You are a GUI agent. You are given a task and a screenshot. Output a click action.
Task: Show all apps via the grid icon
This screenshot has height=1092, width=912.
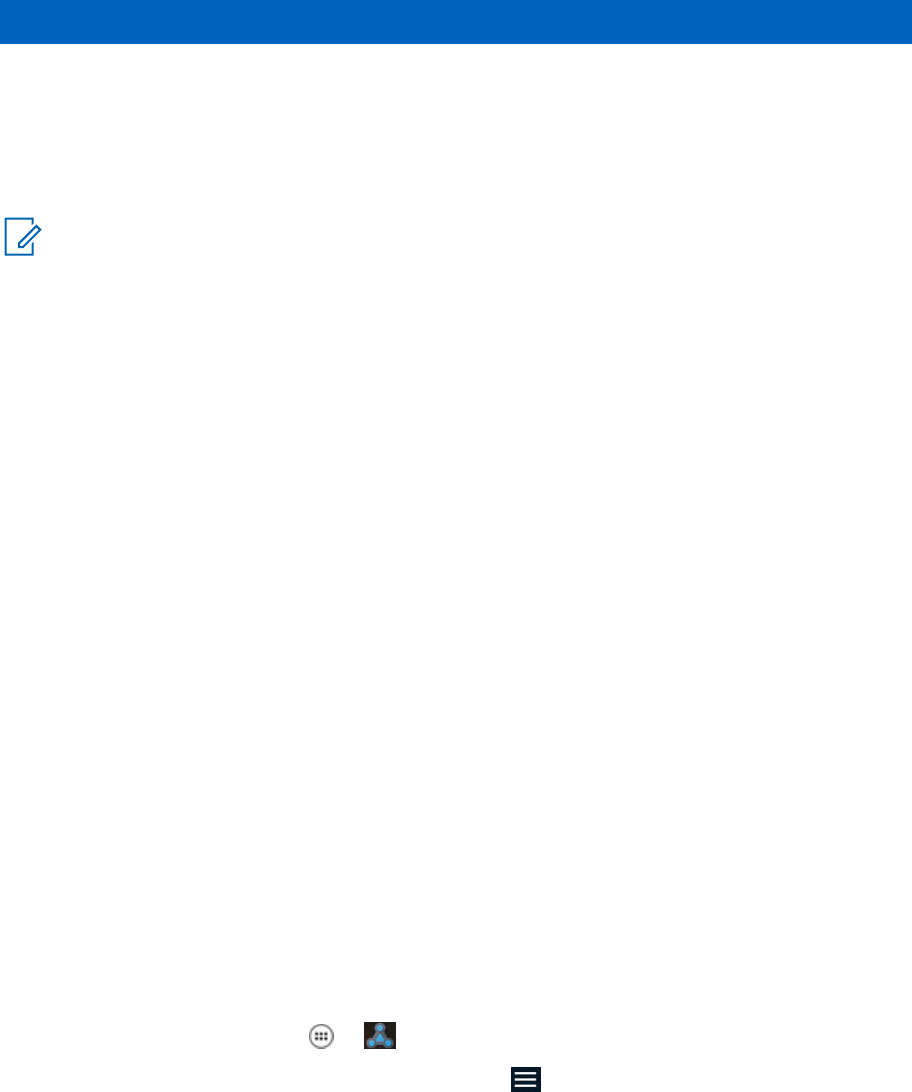(x=321, y=1036)
